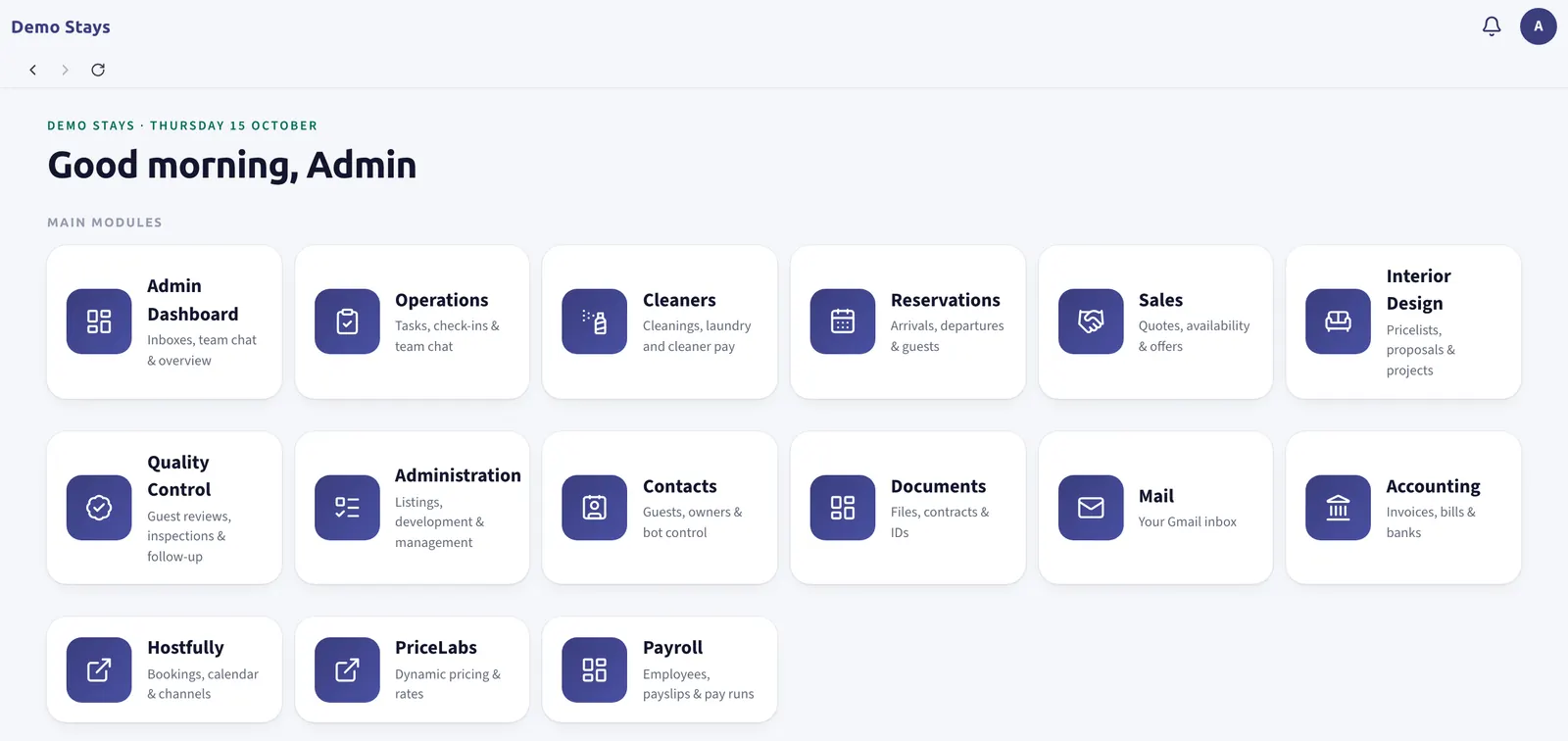Open the Mail envelope icon

pyautogui.click(x=1091, y=508)
